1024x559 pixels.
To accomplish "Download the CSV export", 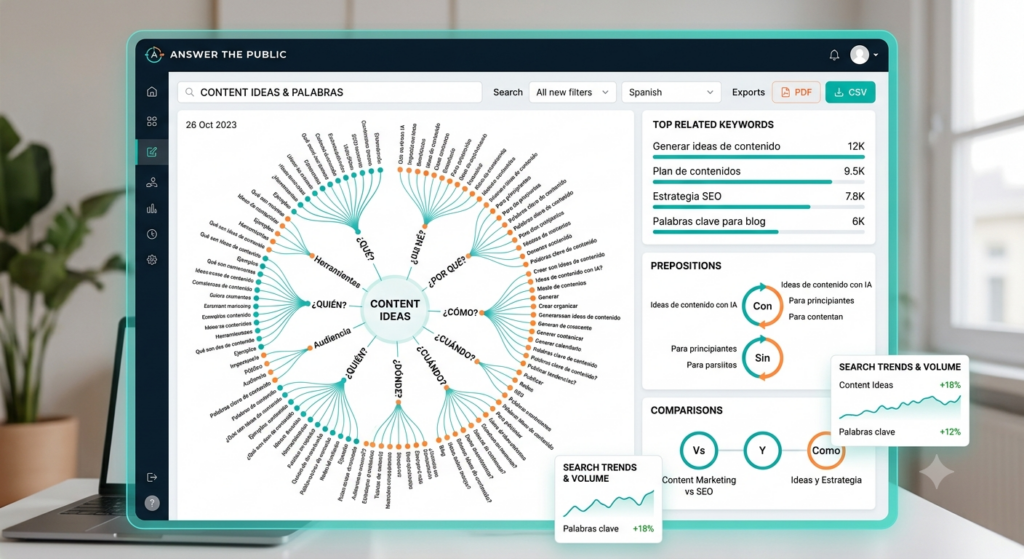I will (850, 92).
